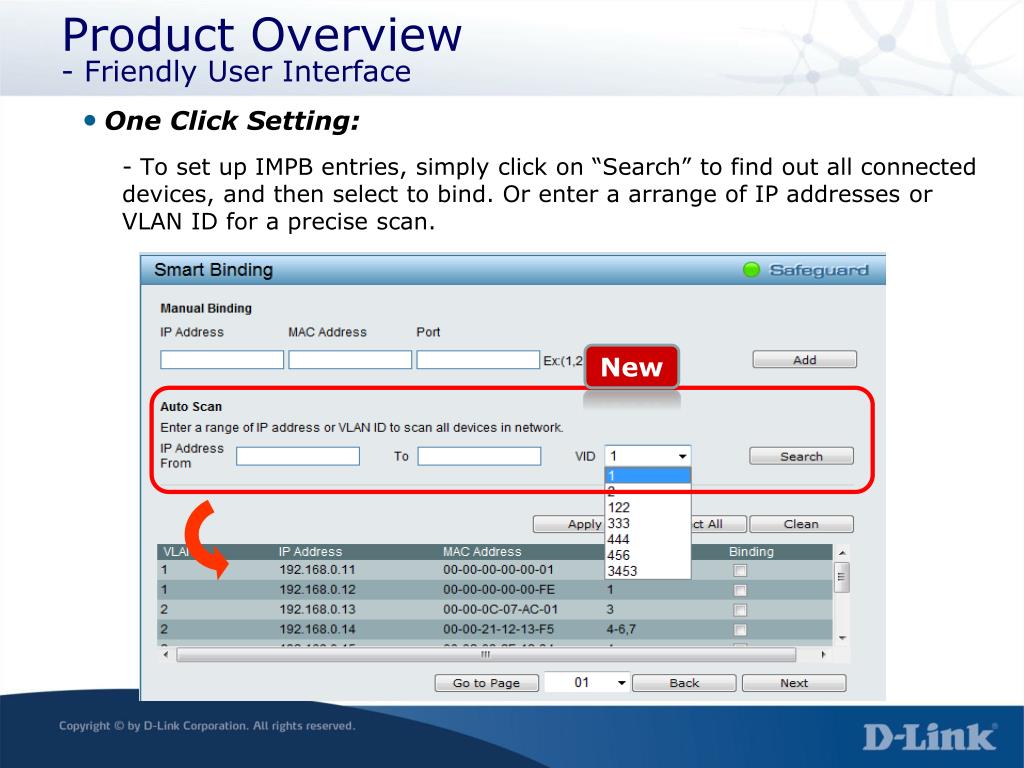The width and height of the screenshot is (1024, 768).
Task: Click the IP Address column header
Action: (310, 552)
